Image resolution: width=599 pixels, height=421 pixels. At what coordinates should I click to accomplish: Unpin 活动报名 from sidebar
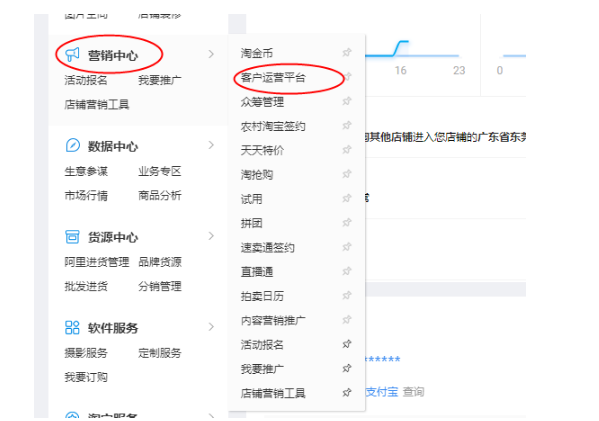[347, 344]
